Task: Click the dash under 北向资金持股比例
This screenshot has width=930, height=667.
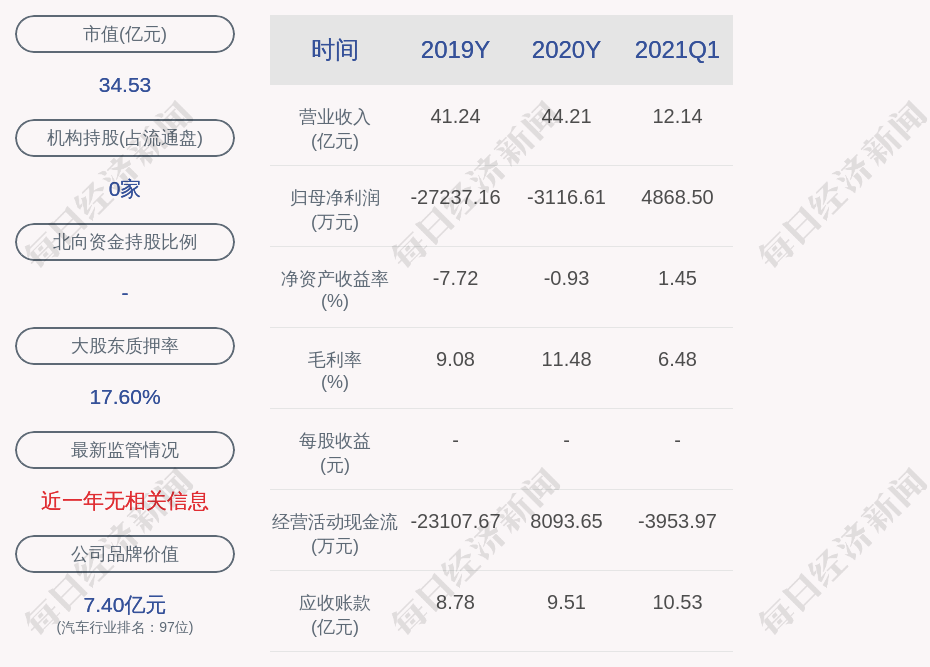Action: pos(125,293)
